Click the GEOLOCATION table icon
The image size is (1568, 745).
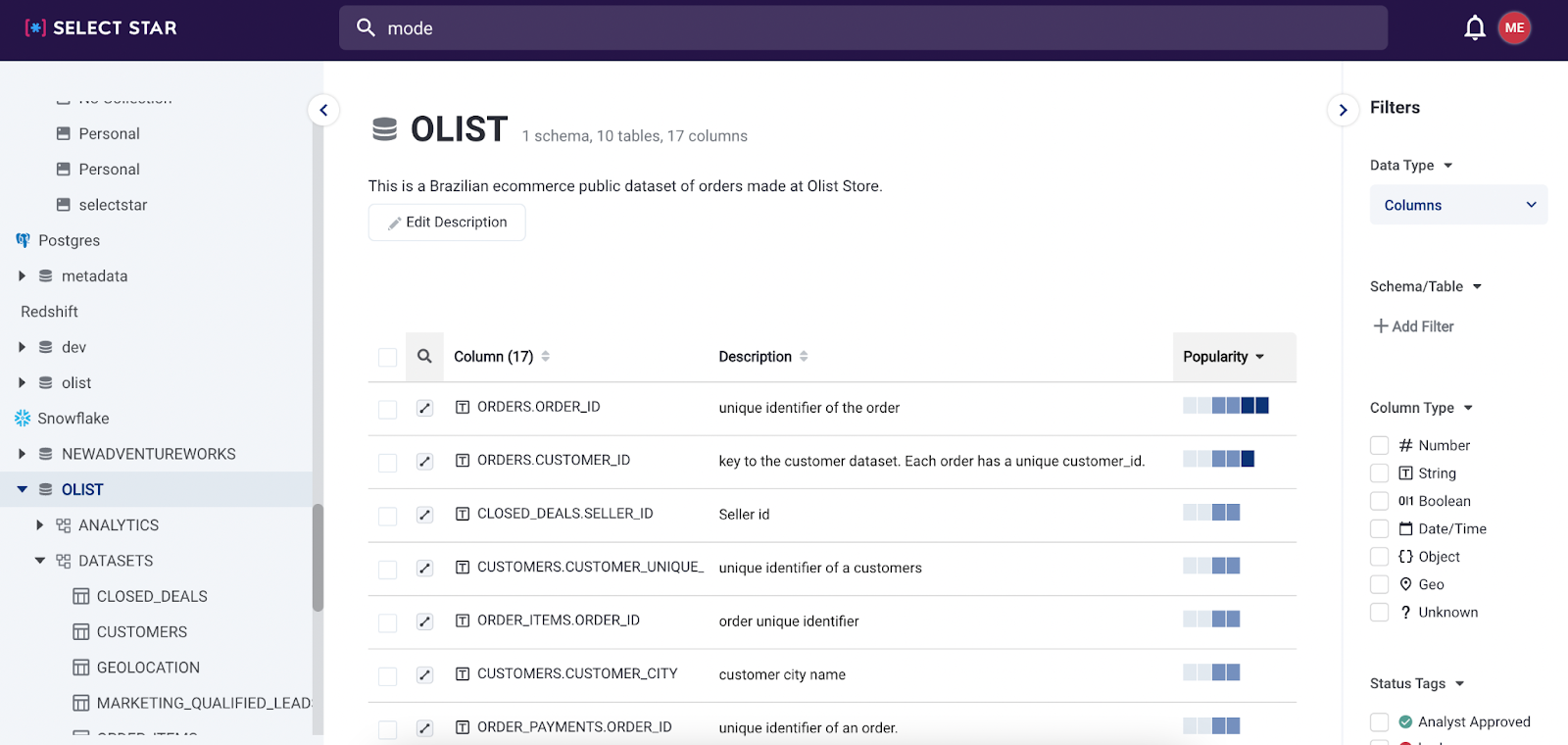point(81,668)
